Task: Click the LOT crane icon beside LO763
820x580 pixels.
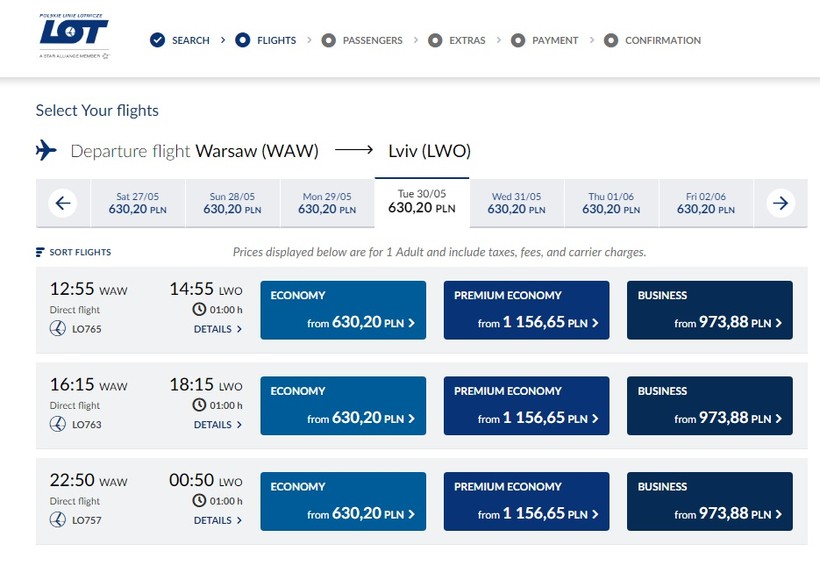Action: (58, 424)
